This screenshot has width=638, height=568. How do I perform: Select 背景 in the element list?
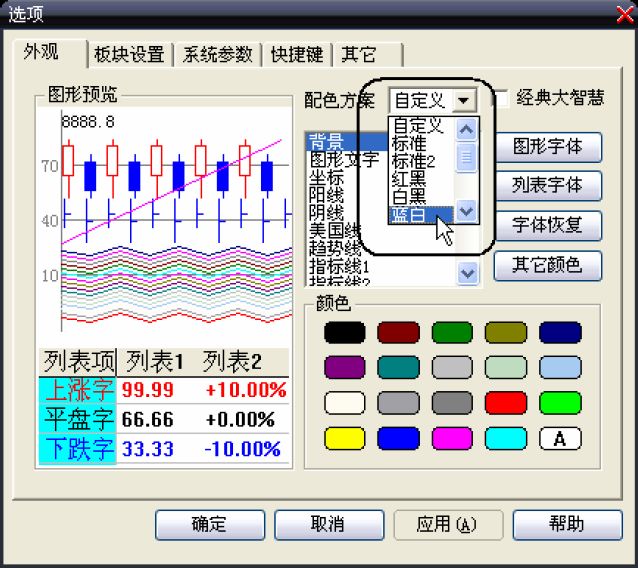coord(348,142)
